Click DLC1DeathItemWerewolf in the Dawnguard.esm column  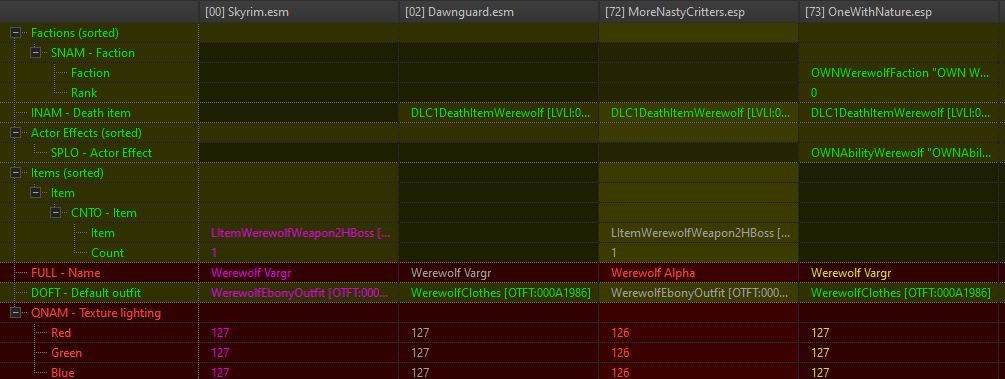click(x=499, y=113)
